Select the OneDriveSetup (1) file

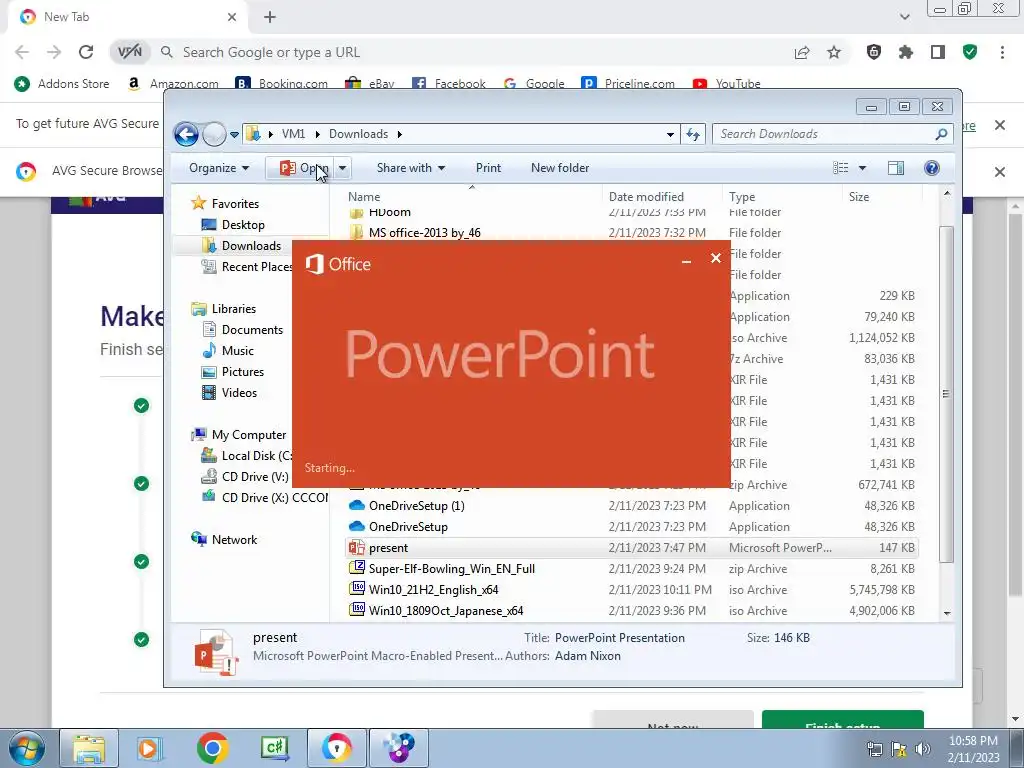coord(417,505)
